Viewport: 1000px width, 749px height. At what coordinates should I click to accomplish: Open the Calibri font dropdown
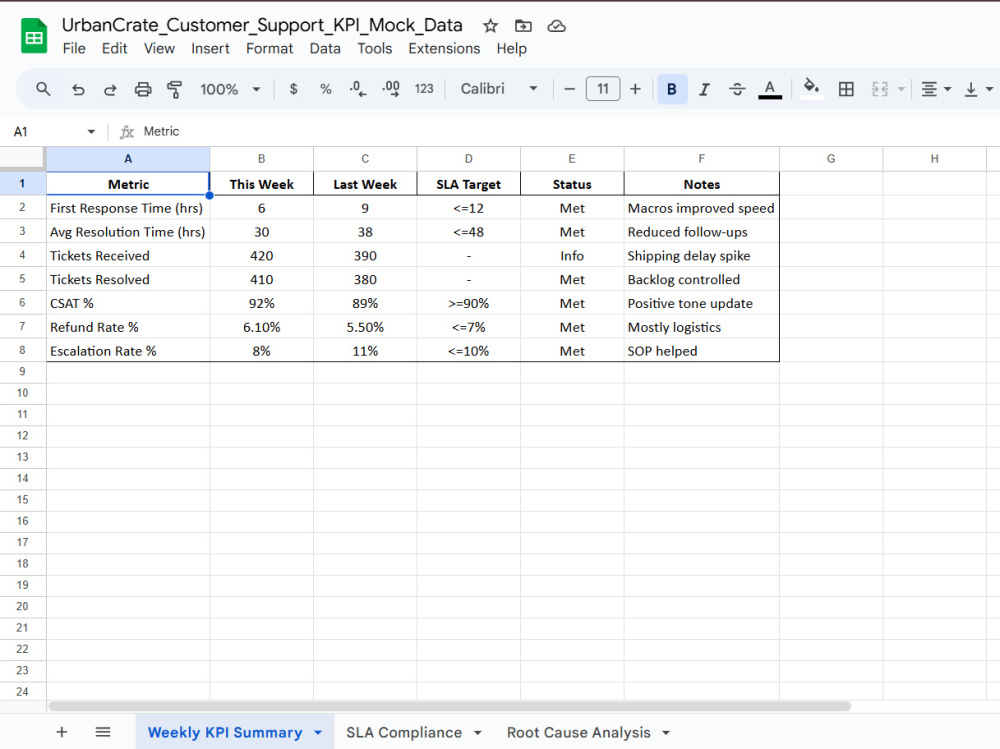499,89
